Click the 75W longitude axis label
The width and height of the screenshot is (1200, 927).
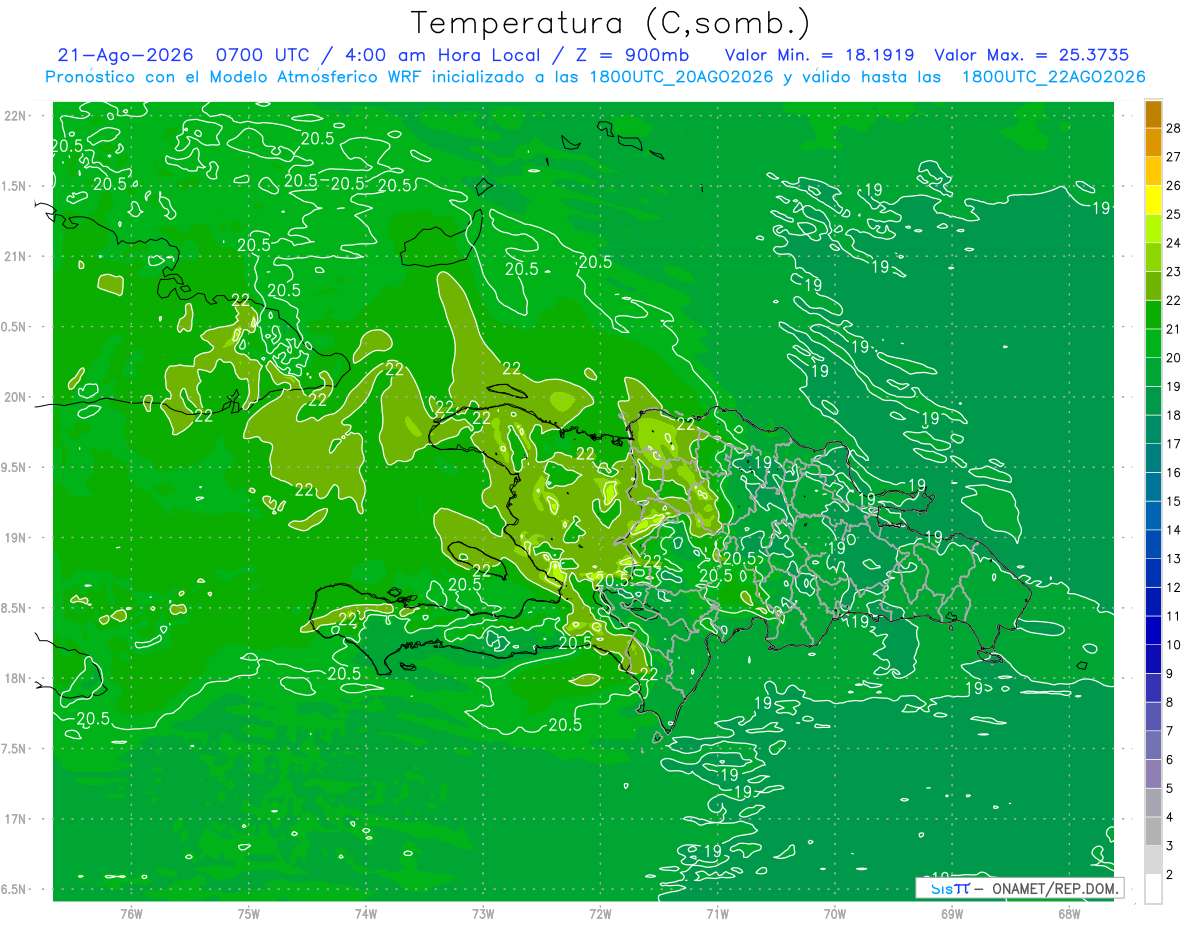point(249,913)
